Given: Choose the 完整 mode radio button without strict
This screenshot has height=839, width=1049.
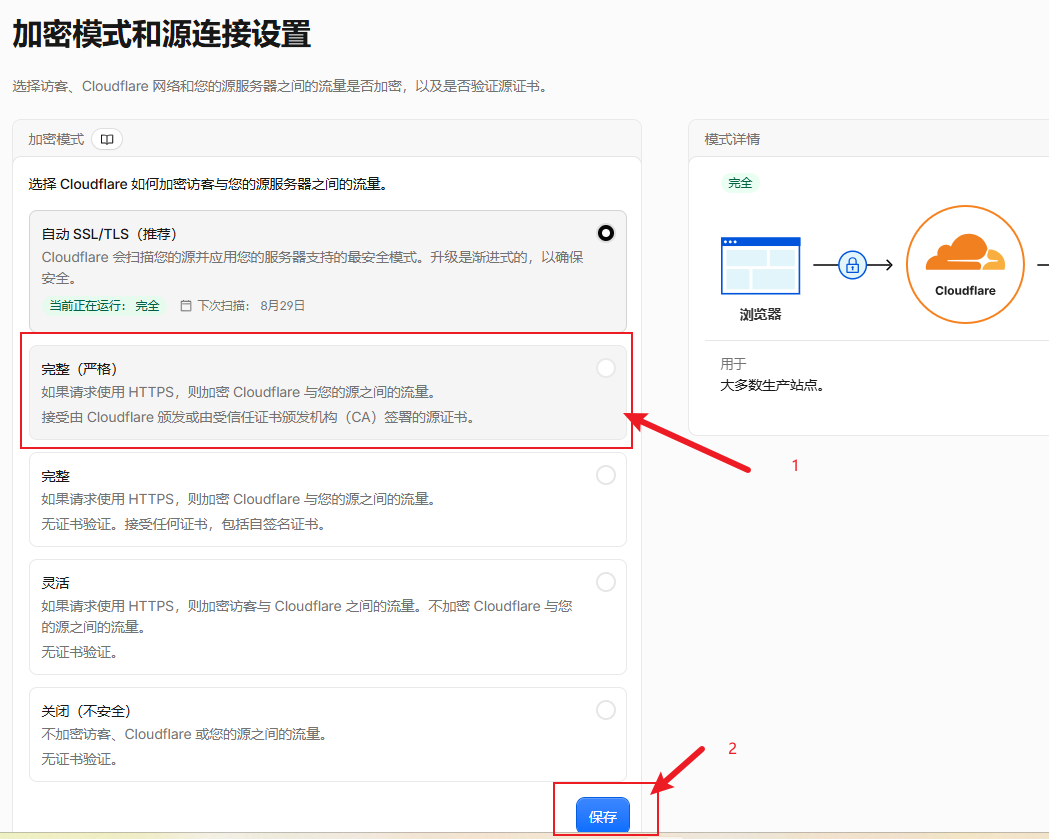Looking at the screenshot, I should 605,475.
